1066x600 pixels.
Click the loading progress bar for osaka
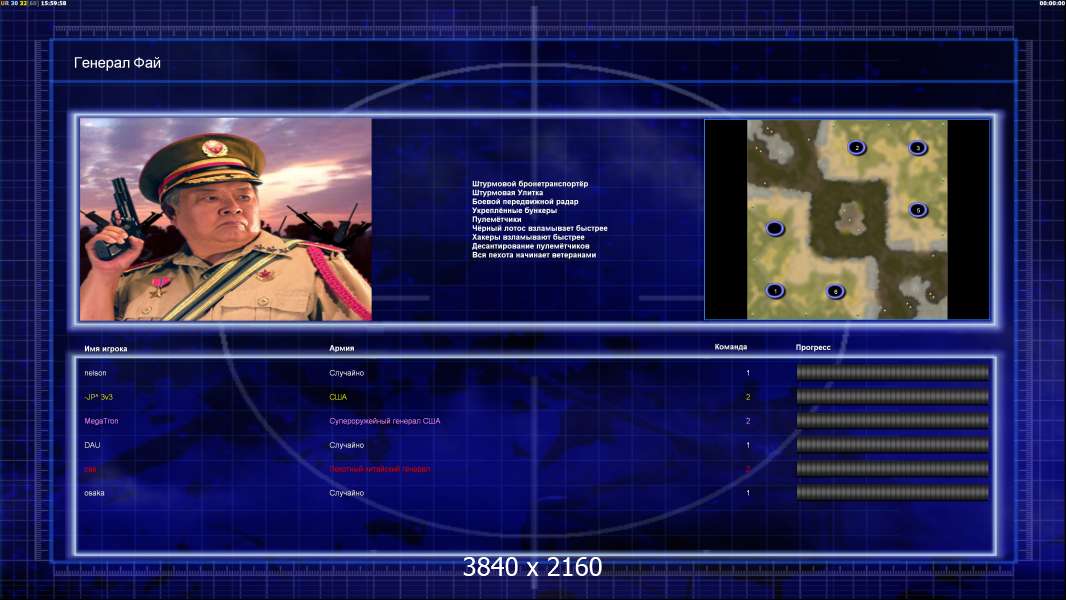(x=893, y=493)
